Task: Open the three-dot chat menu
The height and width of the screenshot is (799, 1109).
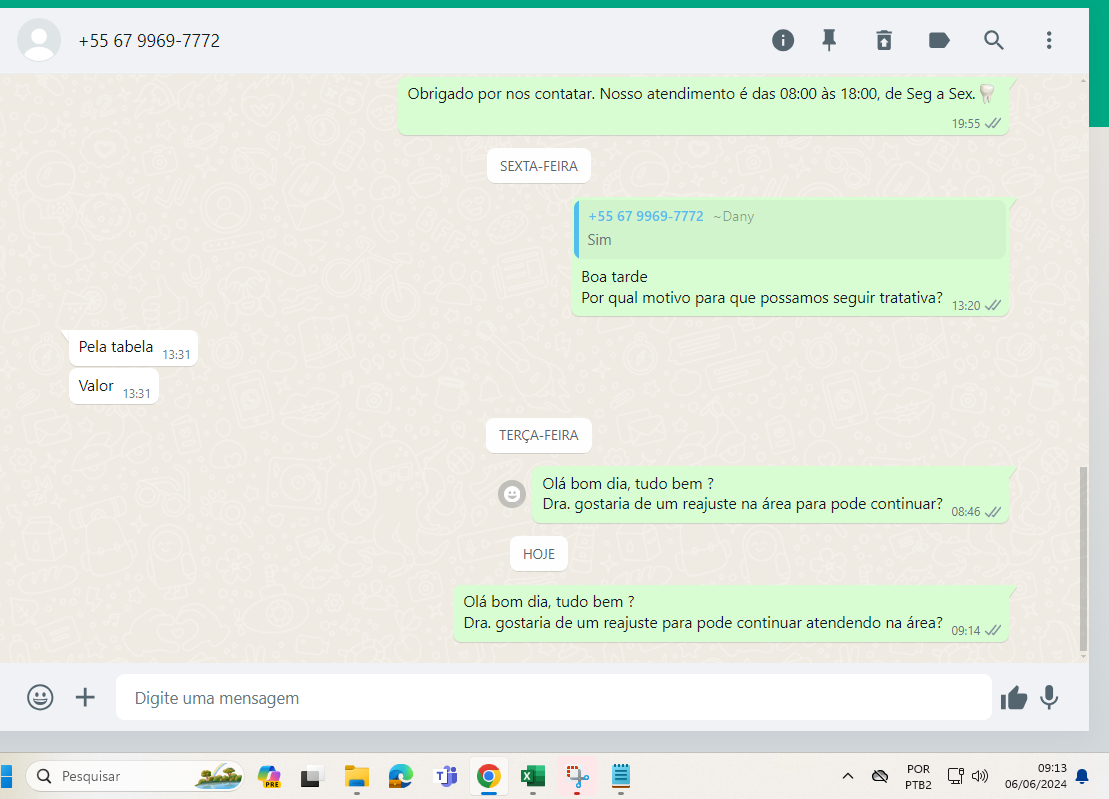Action: tap(1049, 40)
